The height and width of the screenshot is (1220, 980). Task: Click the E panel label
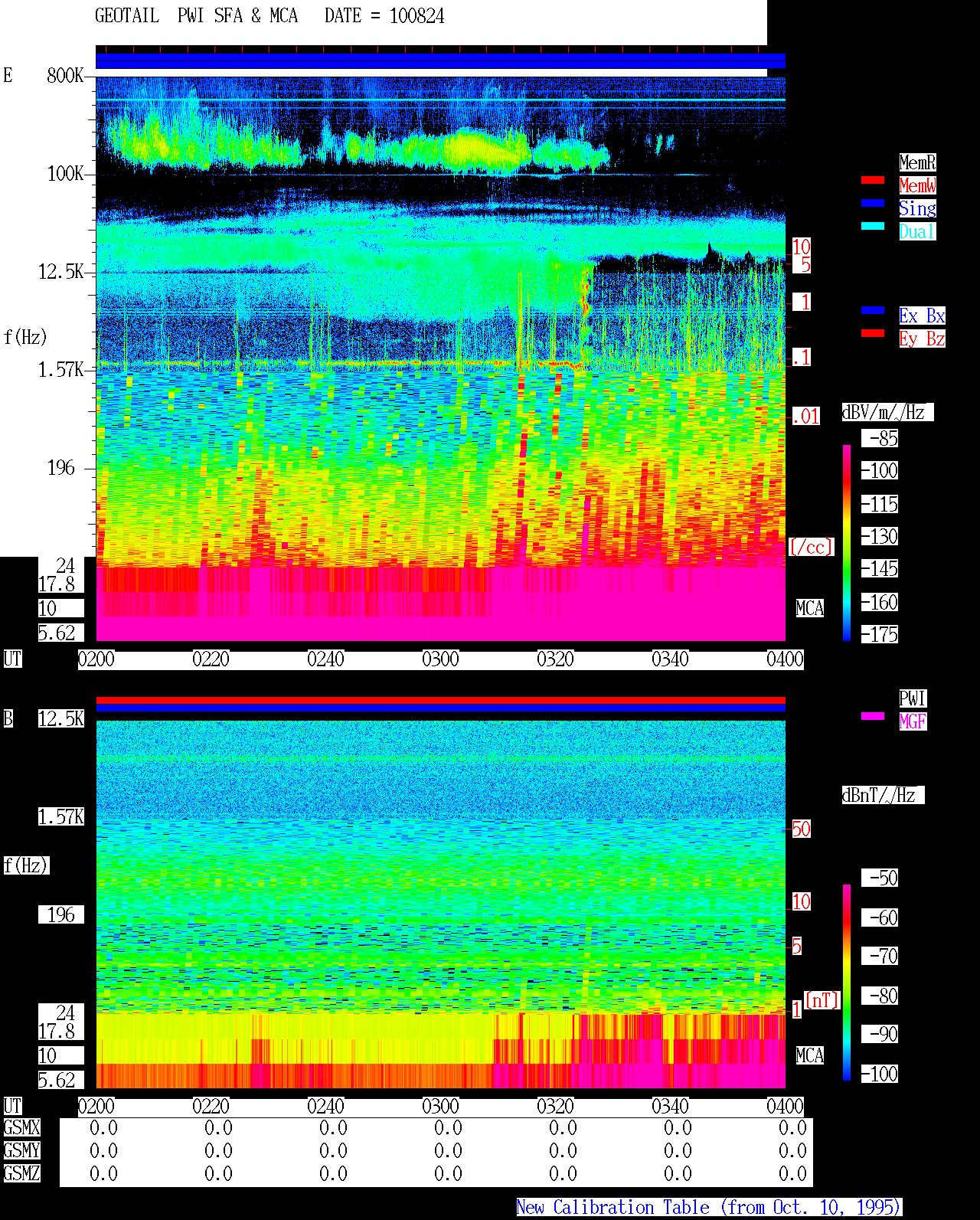[8, 75]
